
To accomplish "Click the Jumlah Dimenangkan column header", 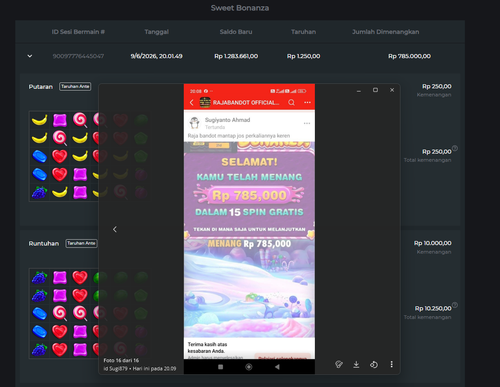I will pyautogui.click(x=386, y=32).
